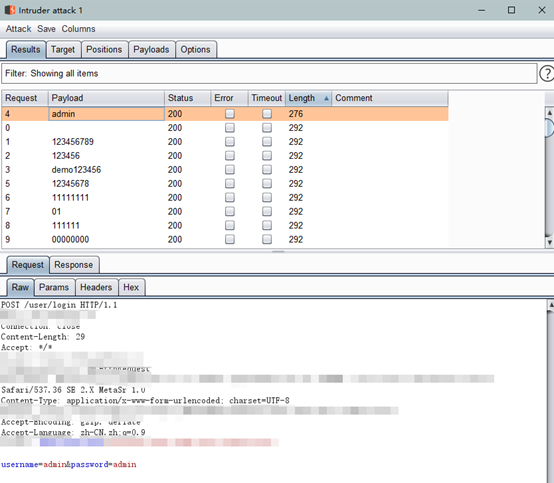This screenshot has width=554, height=483.
Task: Open the Columns menu
Action: click(x=78, y=29)
